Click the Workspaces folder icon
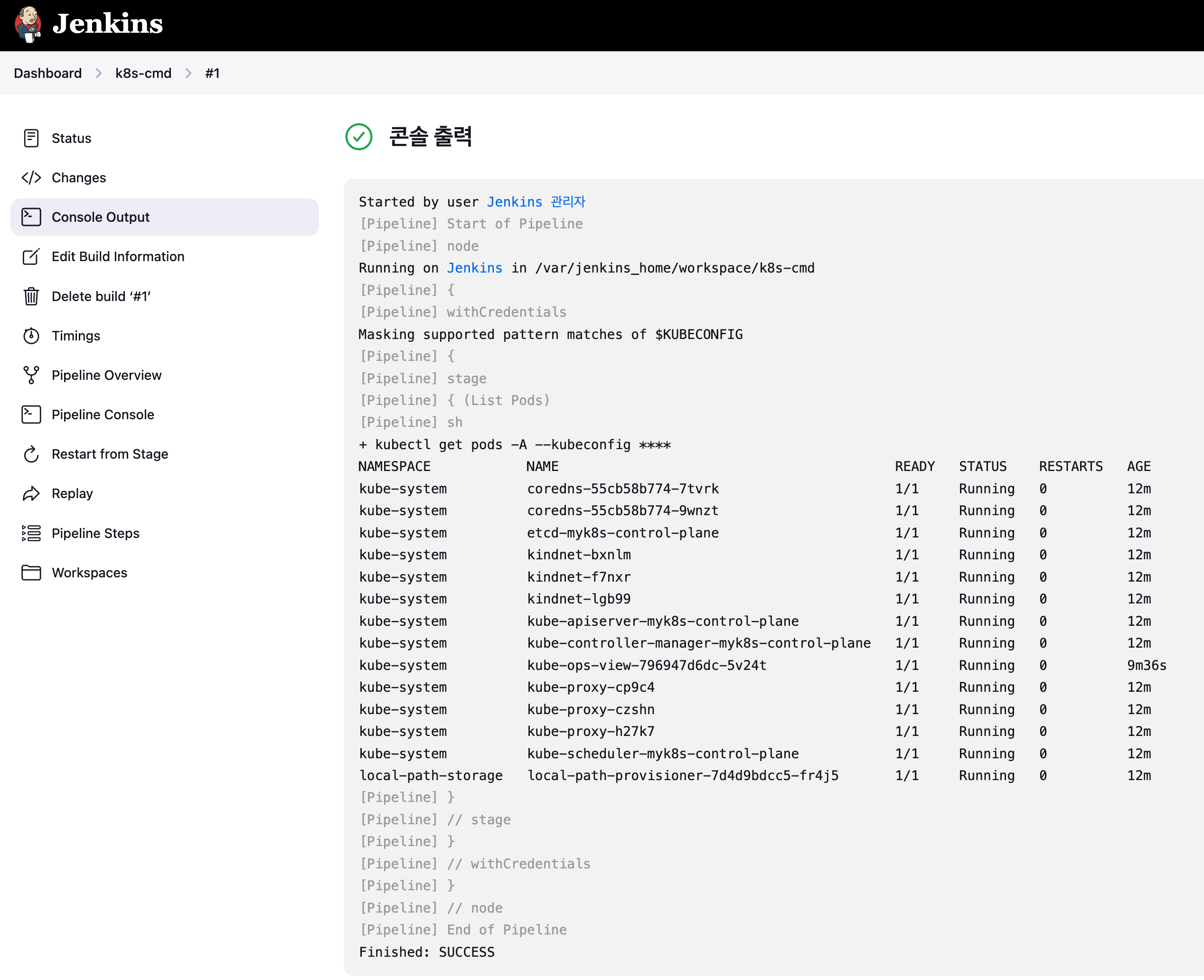1204x980 pixels. [31, 573]
